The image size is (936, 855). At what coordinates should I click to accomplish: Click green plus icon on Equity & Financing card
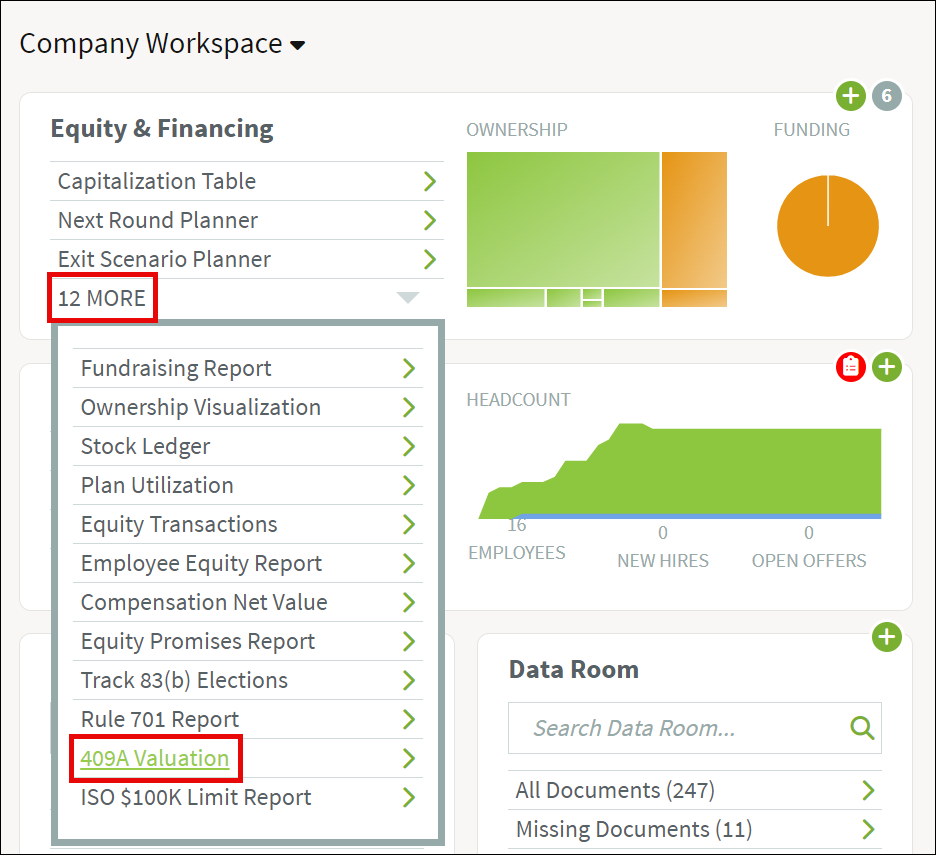coord(850,97)
